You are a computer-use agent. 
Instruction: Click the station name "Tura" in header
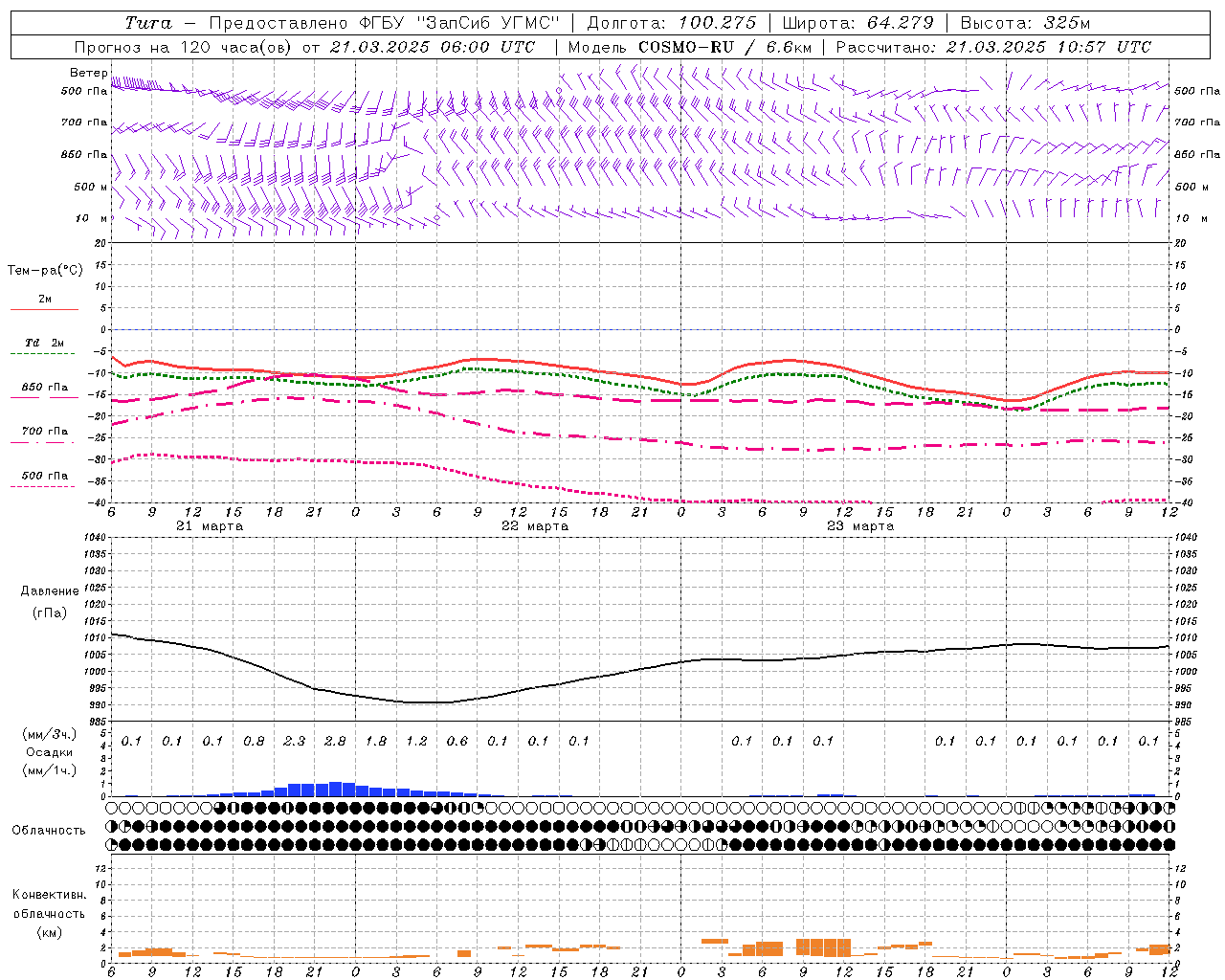pyautogui.click(x=148, y=22)
